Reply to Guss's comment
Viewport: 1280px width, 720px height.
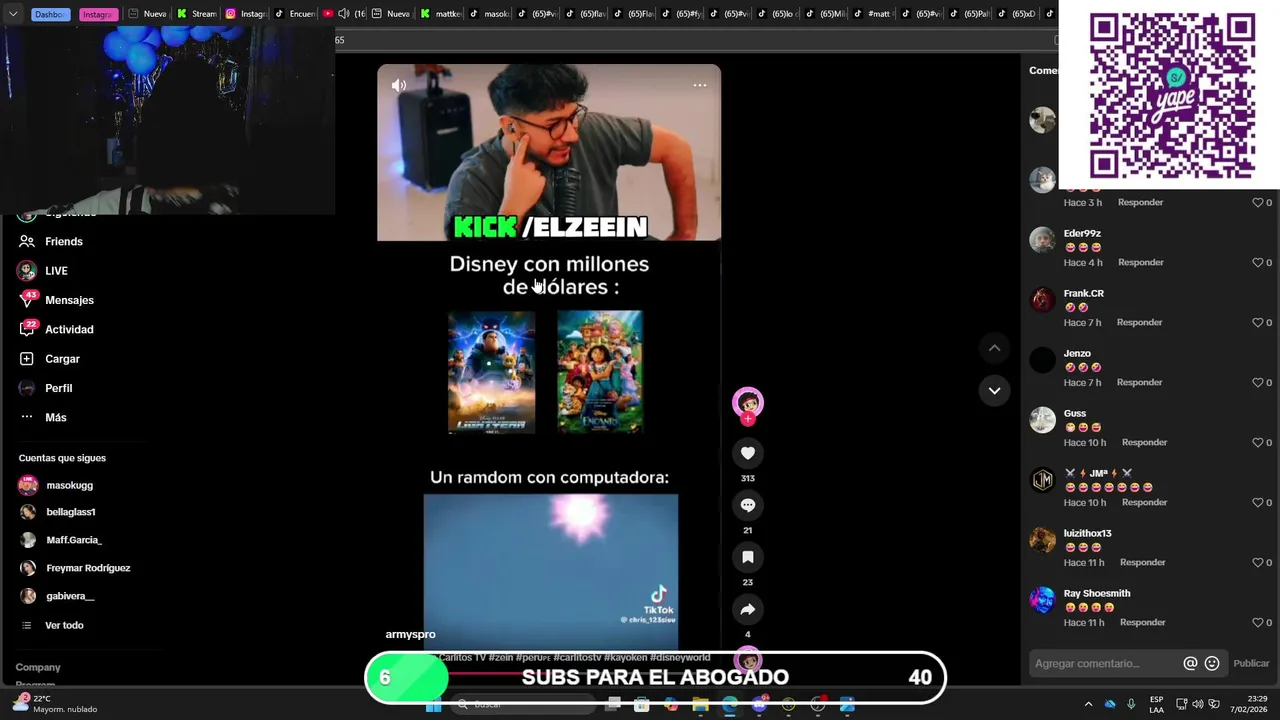(x=1144, y=442)
